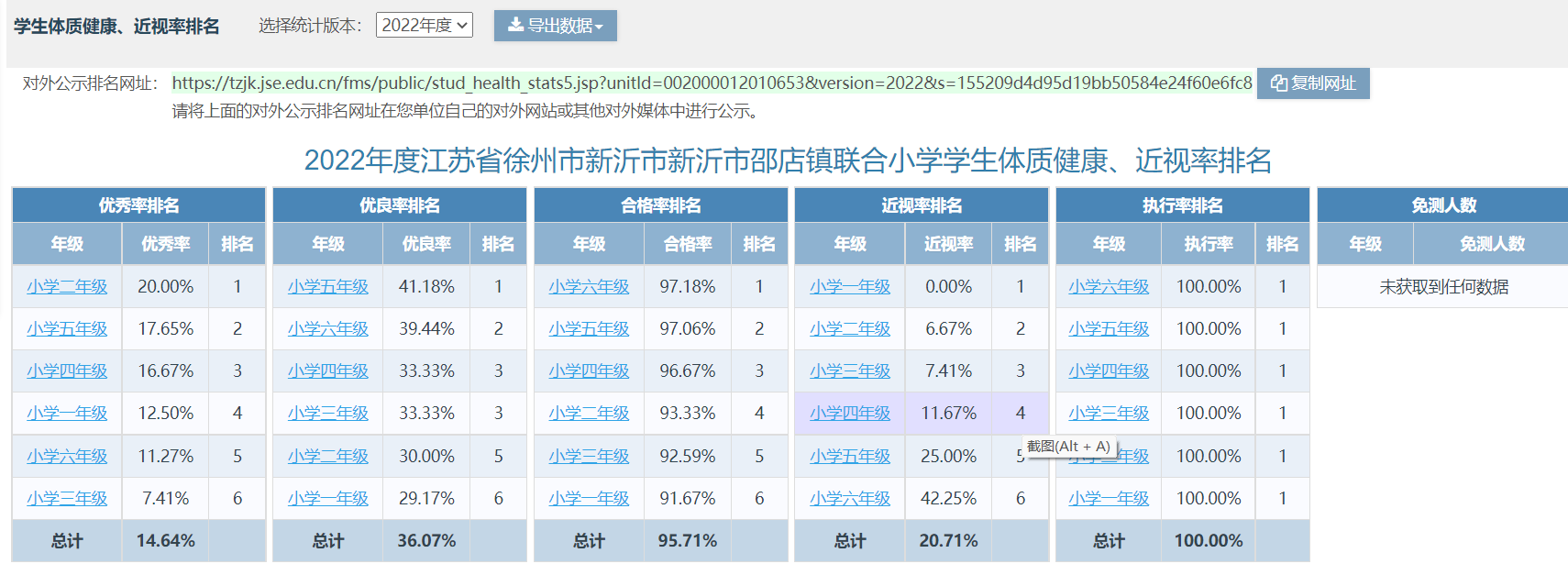Click the total 14.64% excellent rate

(166, 540)
